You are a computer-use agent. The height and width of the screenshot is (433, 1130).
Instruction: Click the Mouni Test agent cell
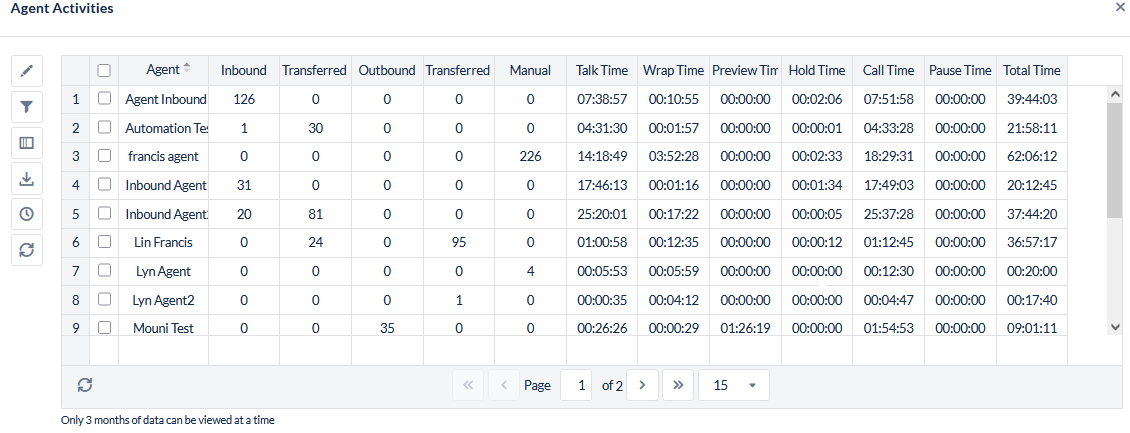[163, 328]
